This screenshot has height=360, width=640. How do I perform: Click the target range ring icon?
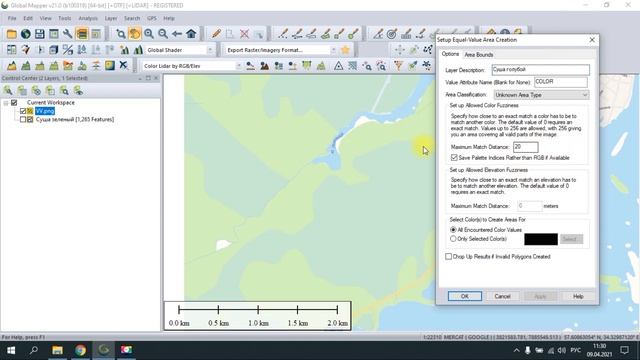pos(392,34)
